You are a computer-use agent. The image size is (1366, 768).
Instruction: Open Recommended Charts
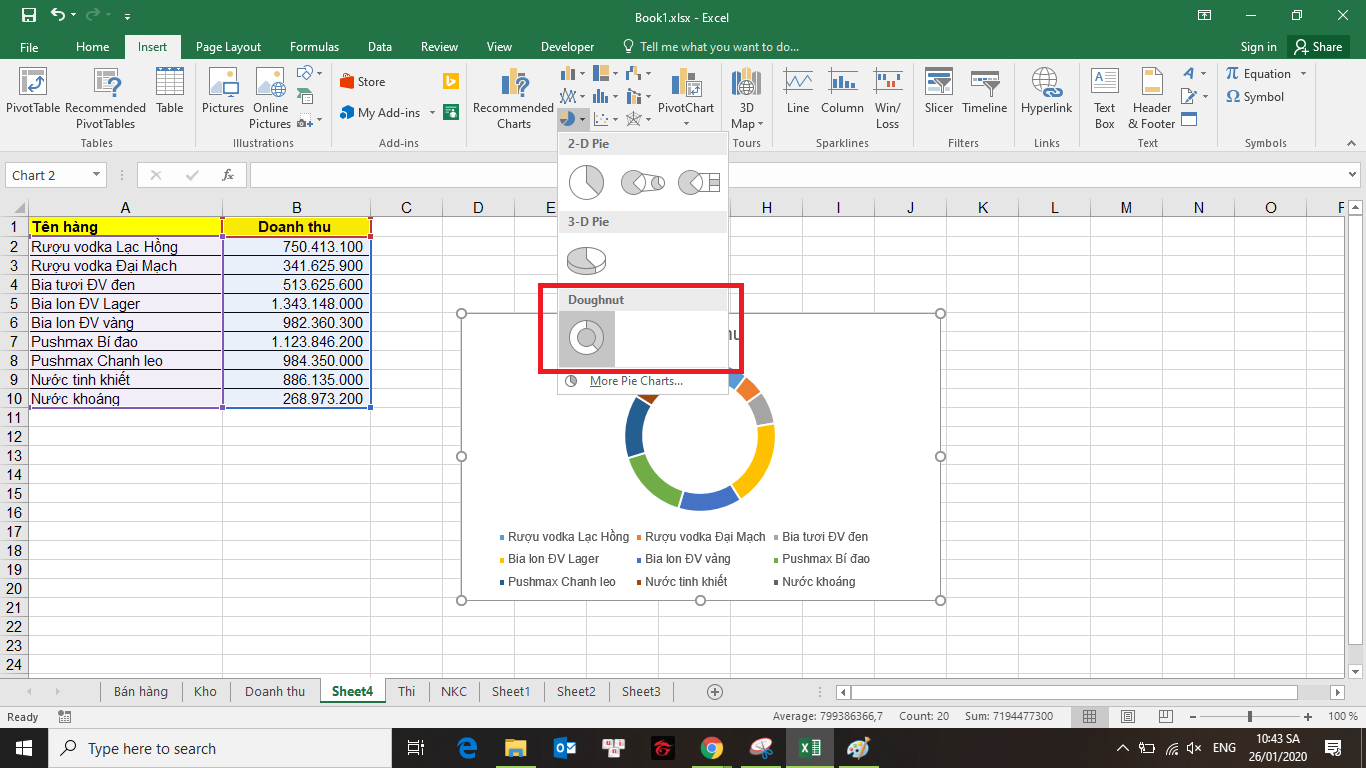pos(513,98)
